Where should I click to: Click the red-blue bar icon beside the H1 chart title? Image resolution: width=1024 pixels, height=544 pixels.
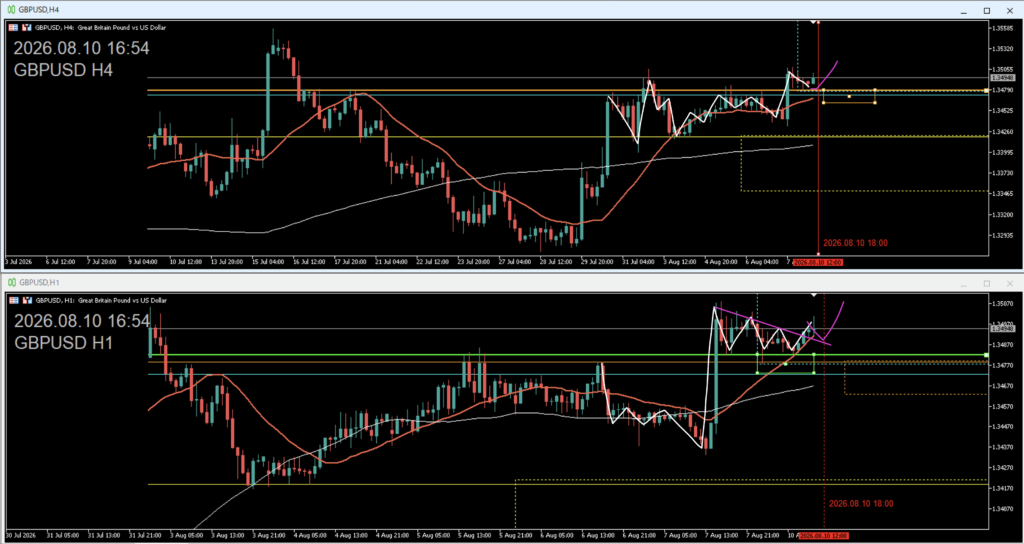click(27, 300)
